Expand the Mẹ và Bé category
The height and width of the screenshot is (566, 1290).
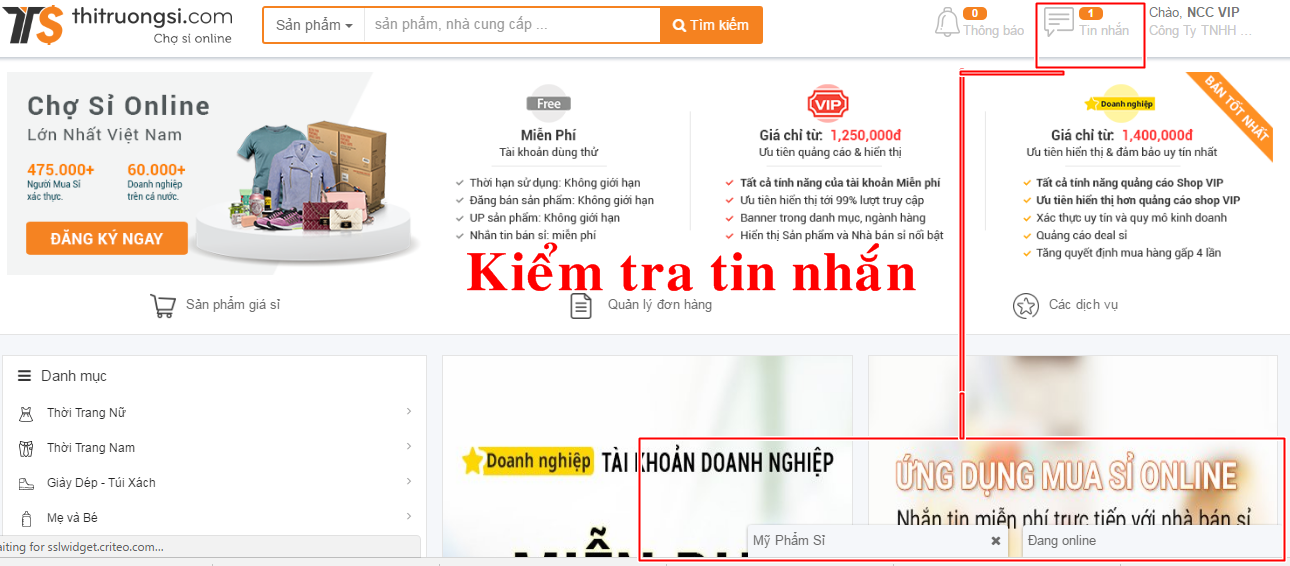click(409, 516)
